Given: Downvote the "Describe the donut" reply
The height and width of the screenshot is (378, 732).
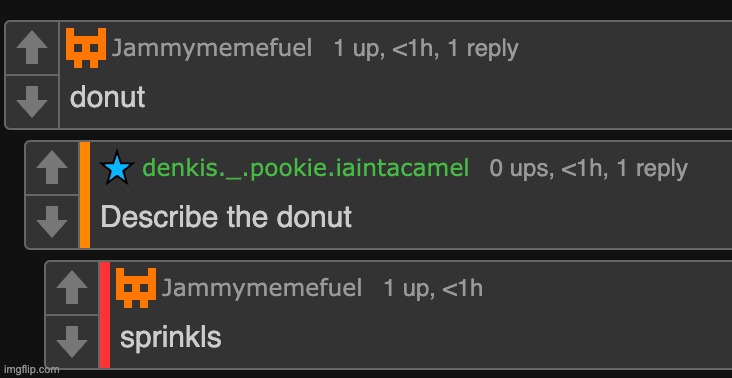Looking at the screenshot, I should [52, 222].
